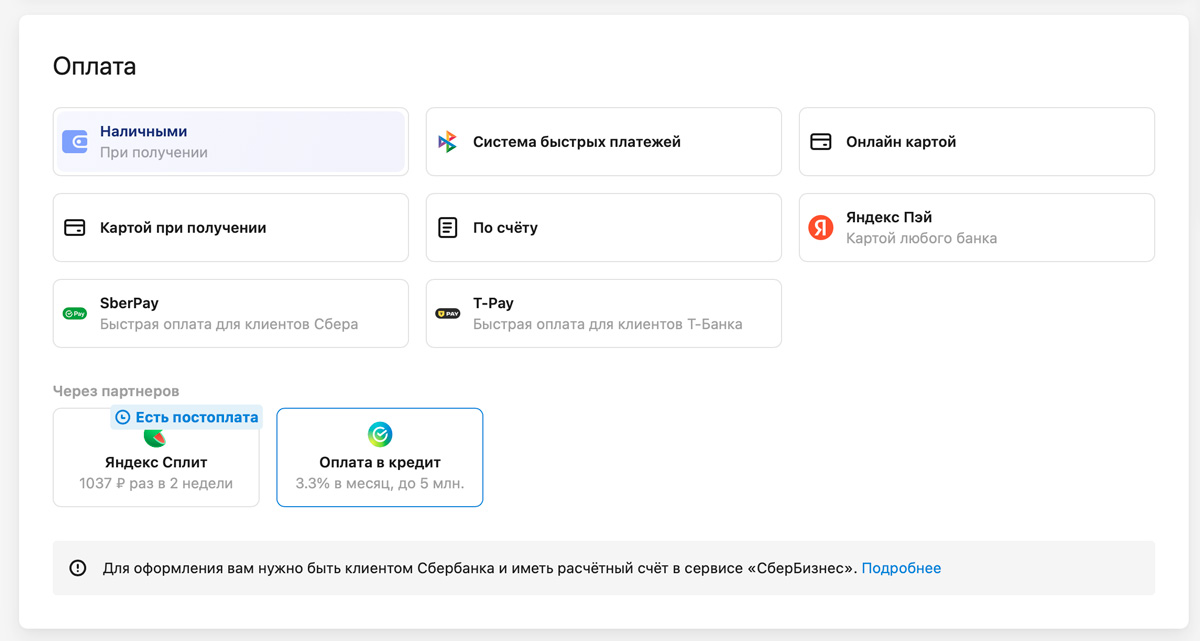The height and width of the screenshot is (641, 1200).
Task: Click the wallet icon for cash payment
Action: click(75, 142)
